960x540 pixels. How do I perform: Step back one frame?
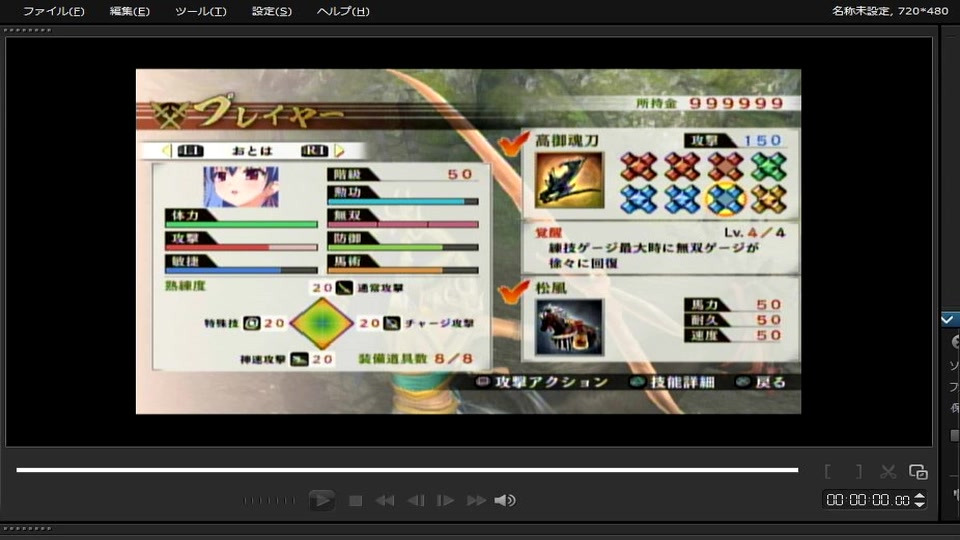point(416,501)
